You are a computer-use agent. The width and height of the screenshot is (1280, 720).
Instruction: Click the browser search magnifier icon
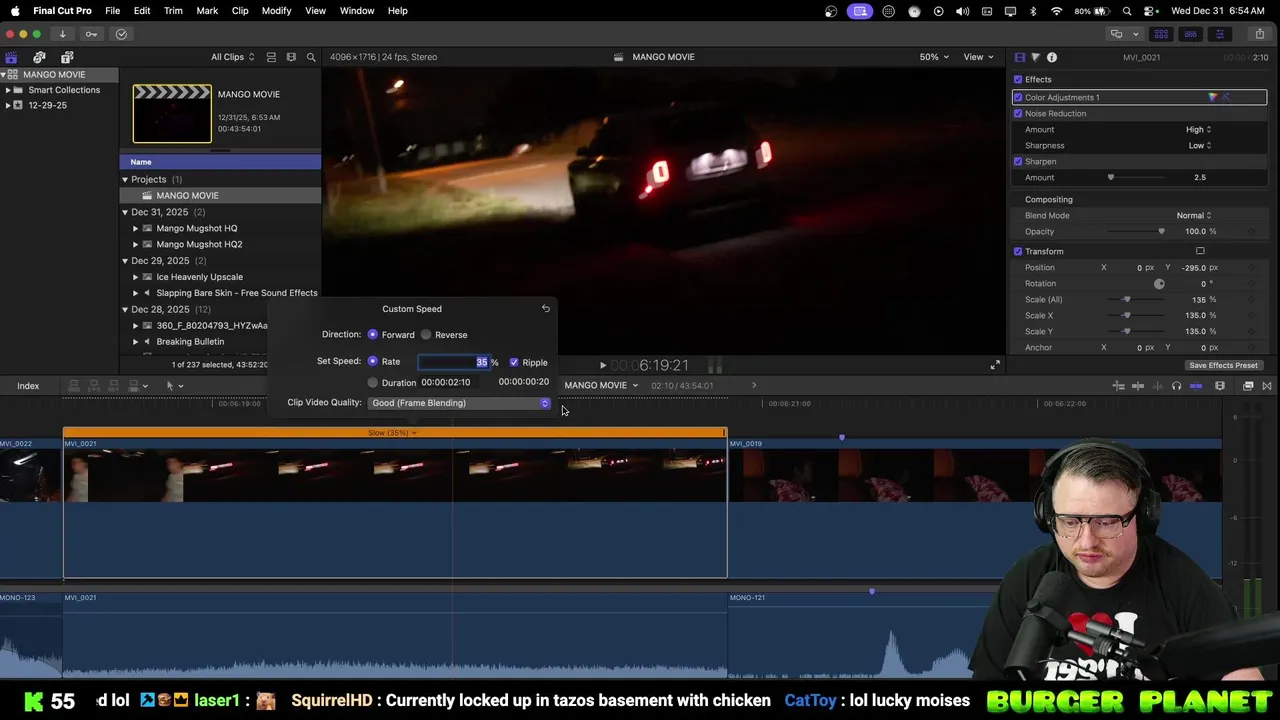coord(311,57)
